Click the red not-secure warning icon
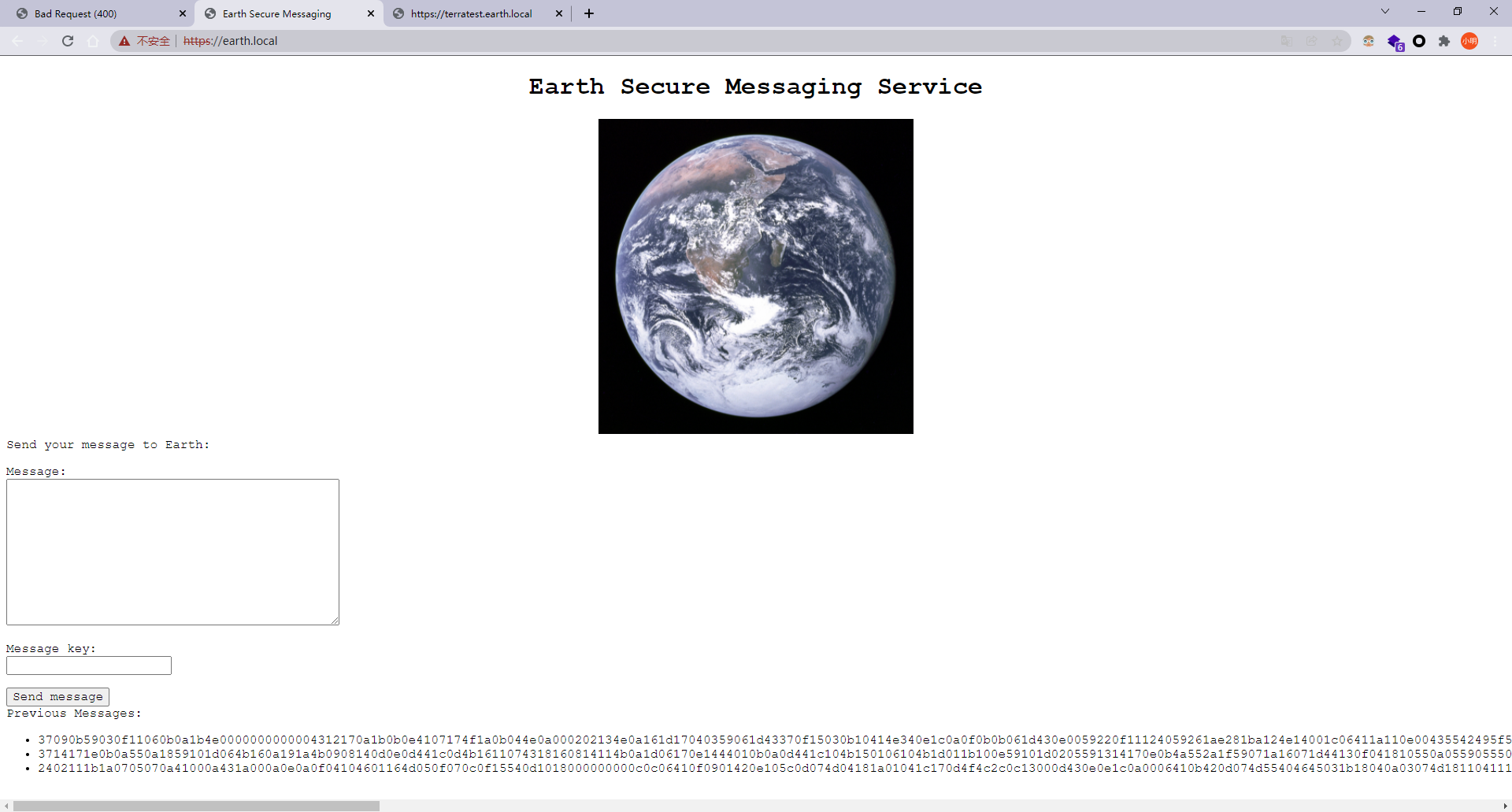 124,41
